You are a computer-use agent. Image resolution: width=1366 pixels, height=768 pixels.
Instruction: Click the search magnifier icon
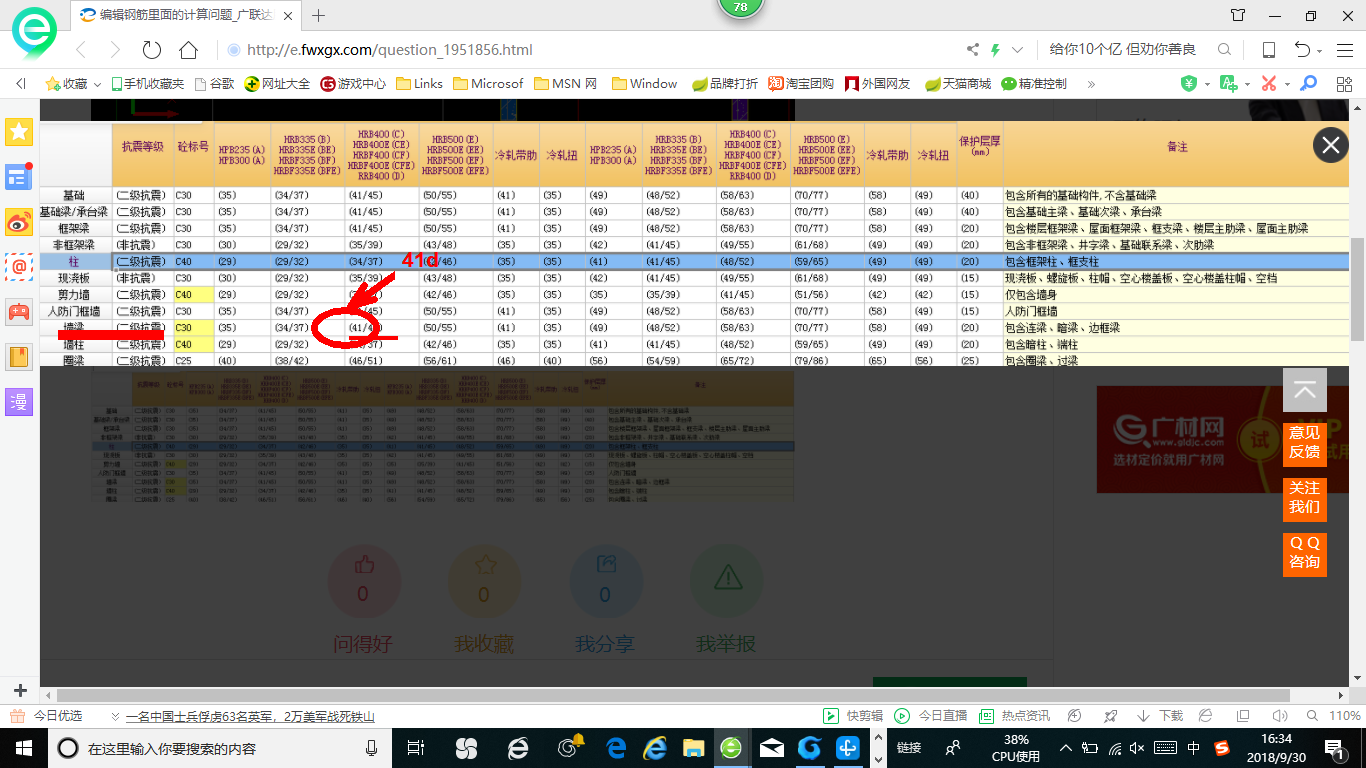[x=1224, y=50]
